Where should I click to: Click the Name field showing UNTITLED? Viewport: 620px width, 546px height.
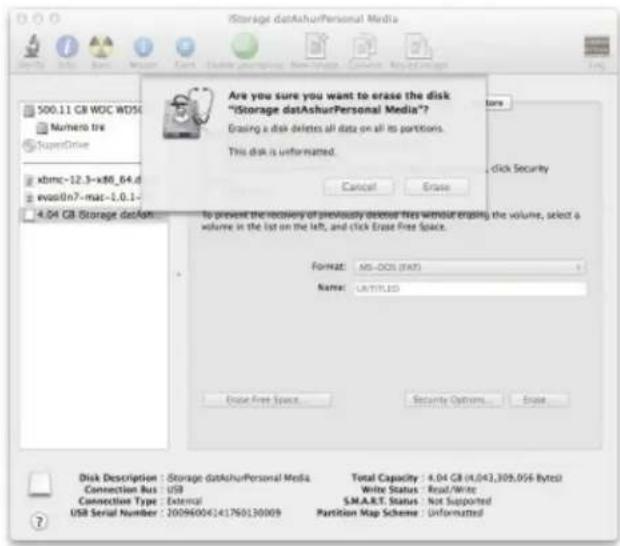(470, 288)
